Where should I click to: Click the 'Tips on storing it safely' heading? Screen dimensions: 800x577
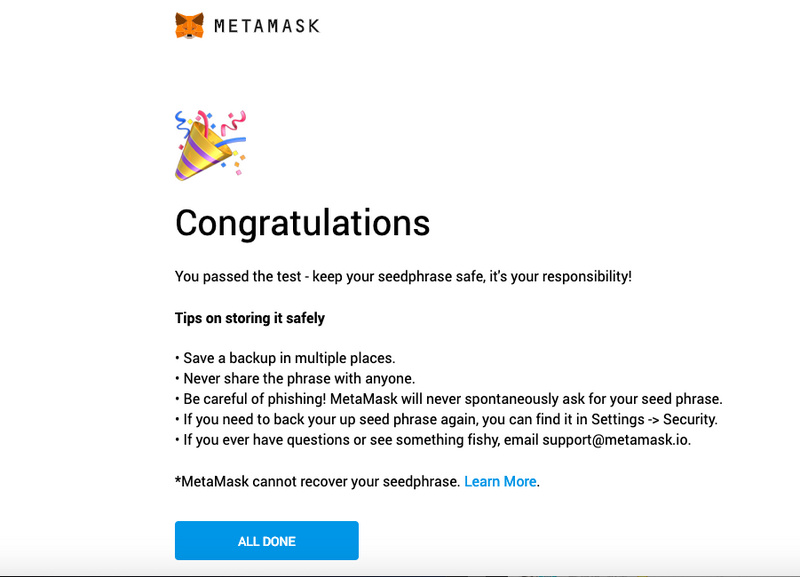click(x=250, y=318)
